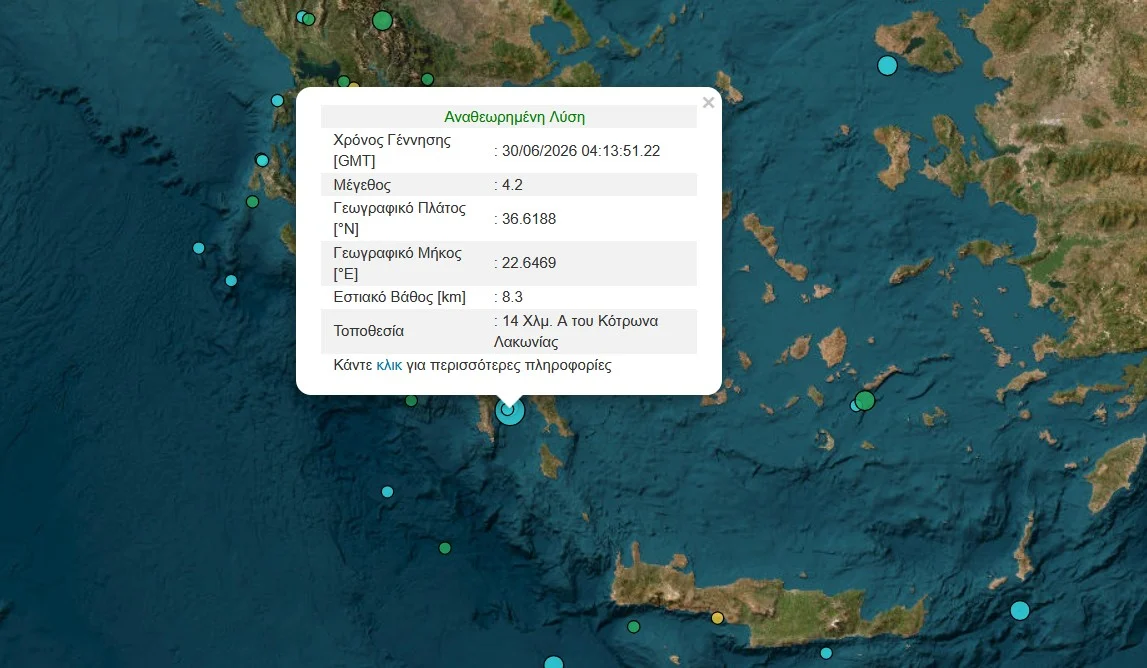Click the large cyan marker east of Crete
Image resolution: width=1147 pixels, height=668 pixels.
[x=1020, y=610]
